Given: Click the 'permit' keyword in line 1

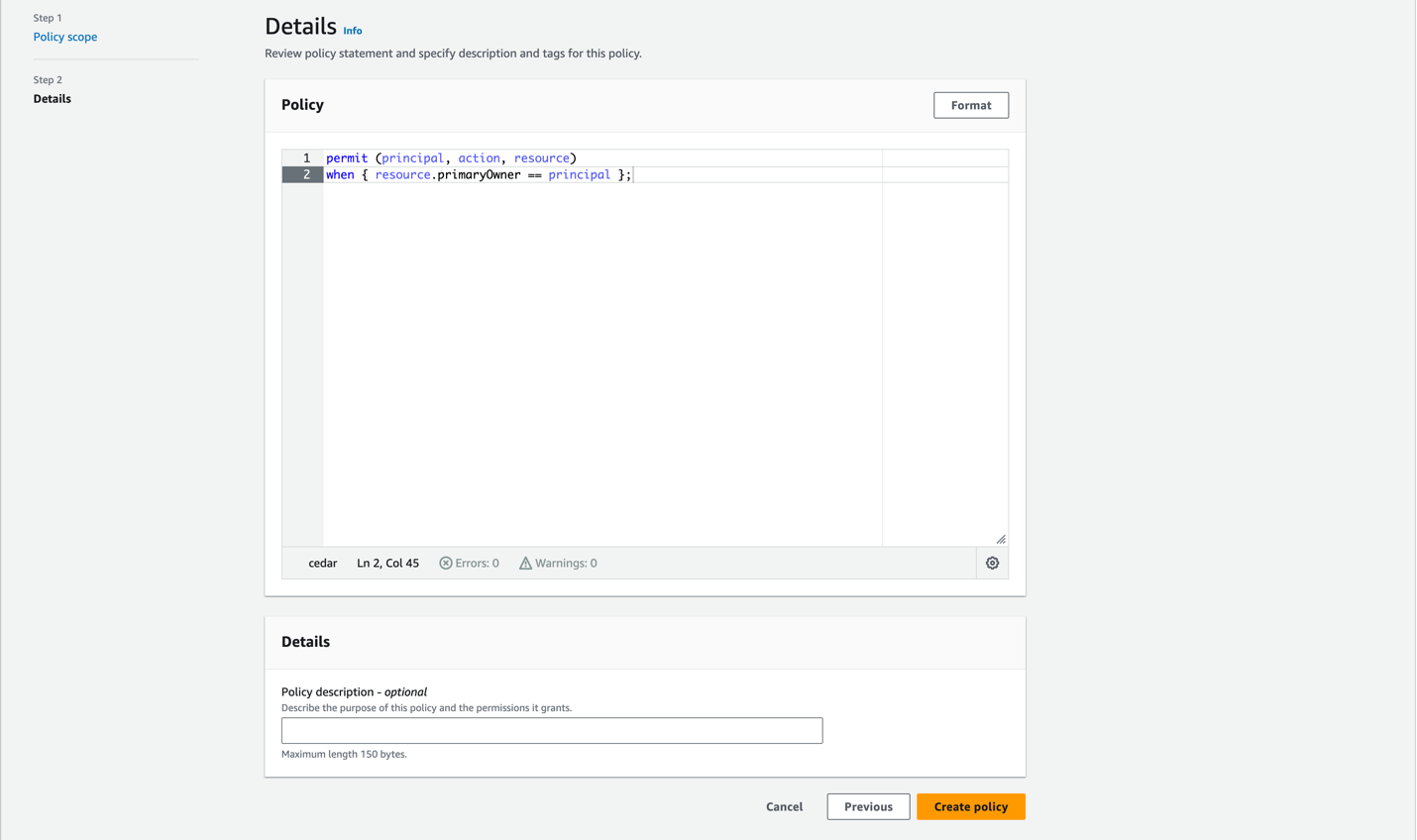Looking at the screenshot, I should [347, 157].
